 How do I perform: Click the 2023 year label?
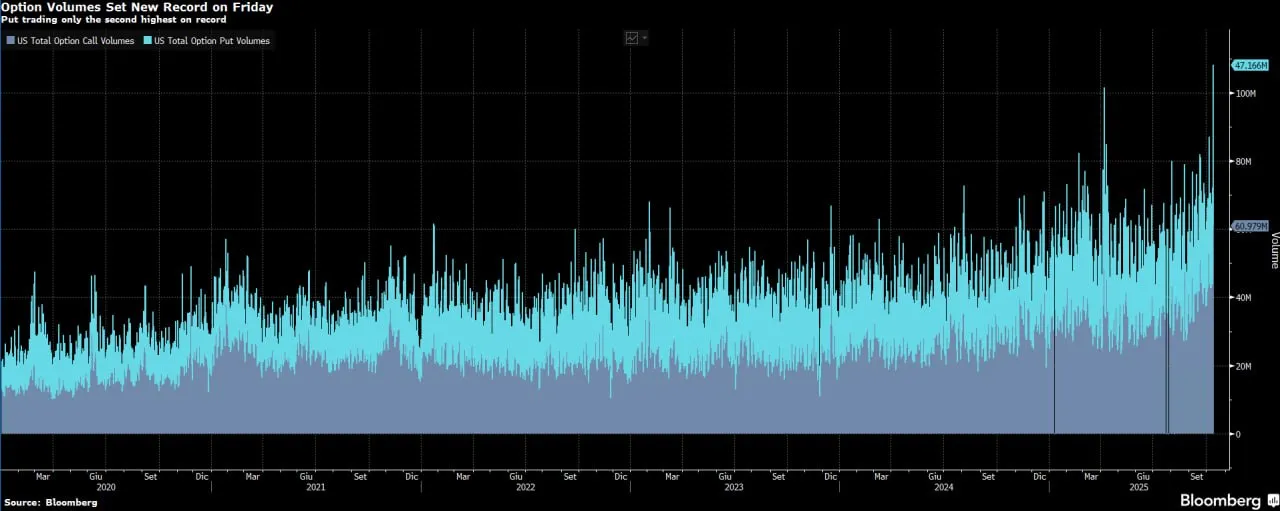tap(734, 487)
